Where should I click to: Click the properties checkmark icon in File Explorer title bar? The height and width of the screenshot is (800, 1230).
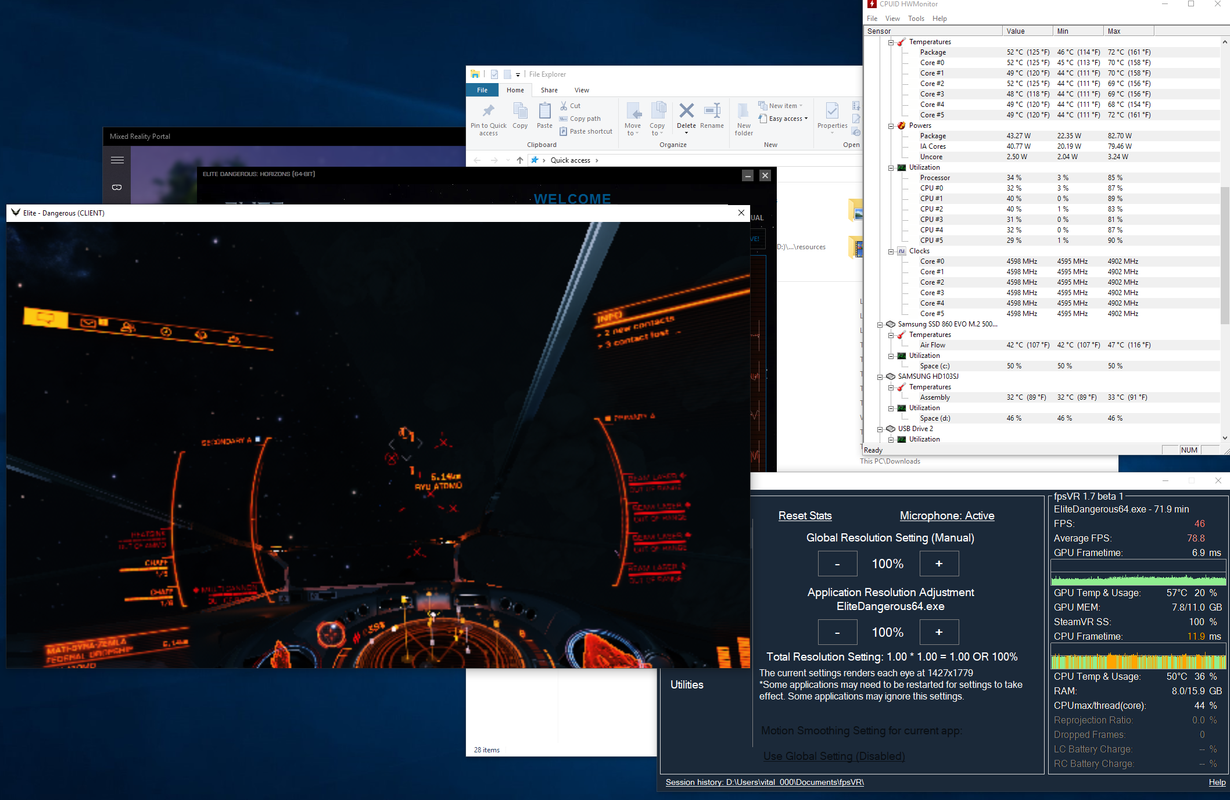tap(494, 74)
